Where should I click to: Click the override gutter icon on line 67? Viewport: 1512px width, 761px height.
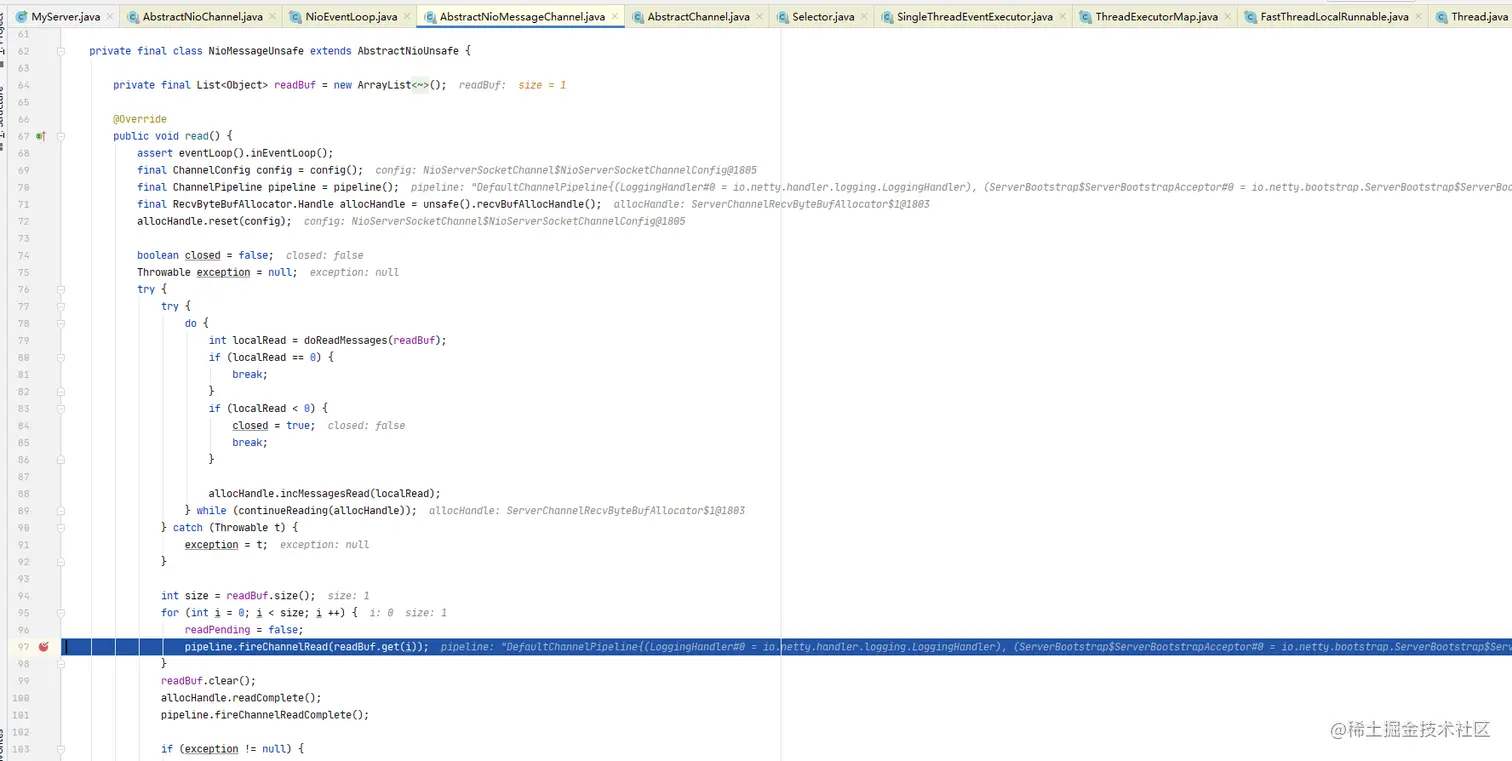pyautogui.click(x=41, y=136)
